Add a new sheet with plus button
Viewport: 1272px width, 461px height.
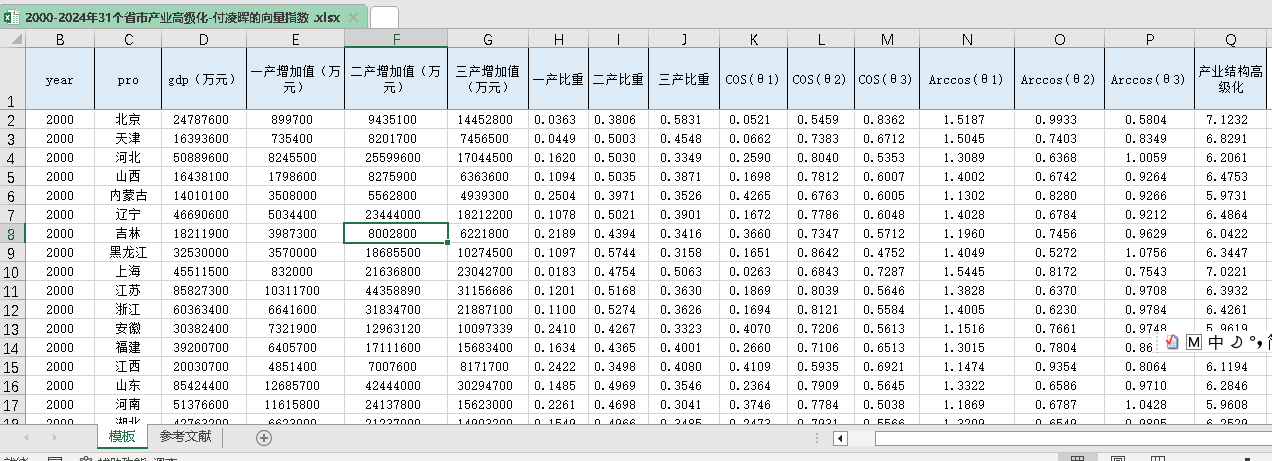(x=264, y=438)
